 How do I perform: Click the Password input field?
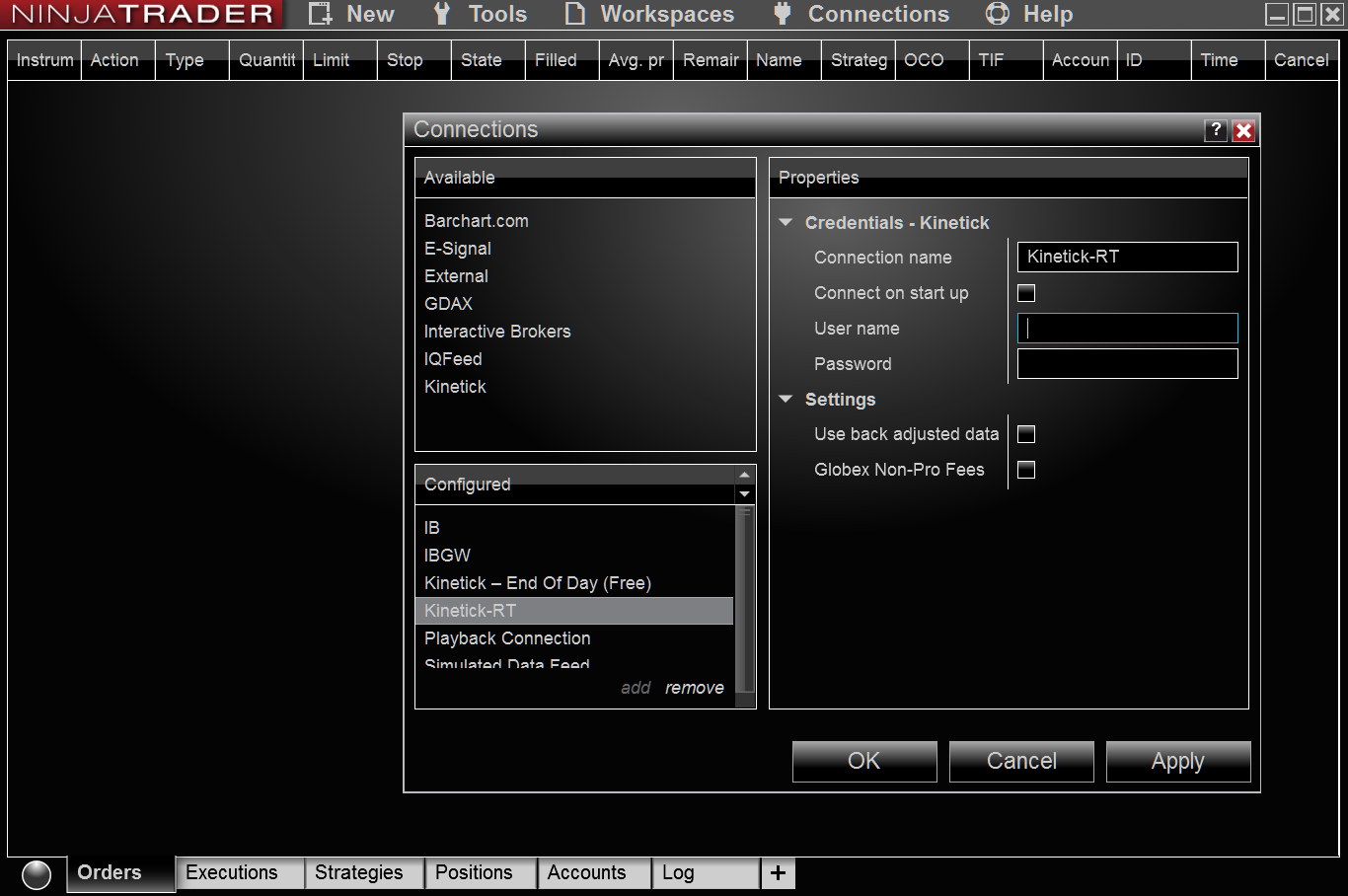click(1127, 363)
